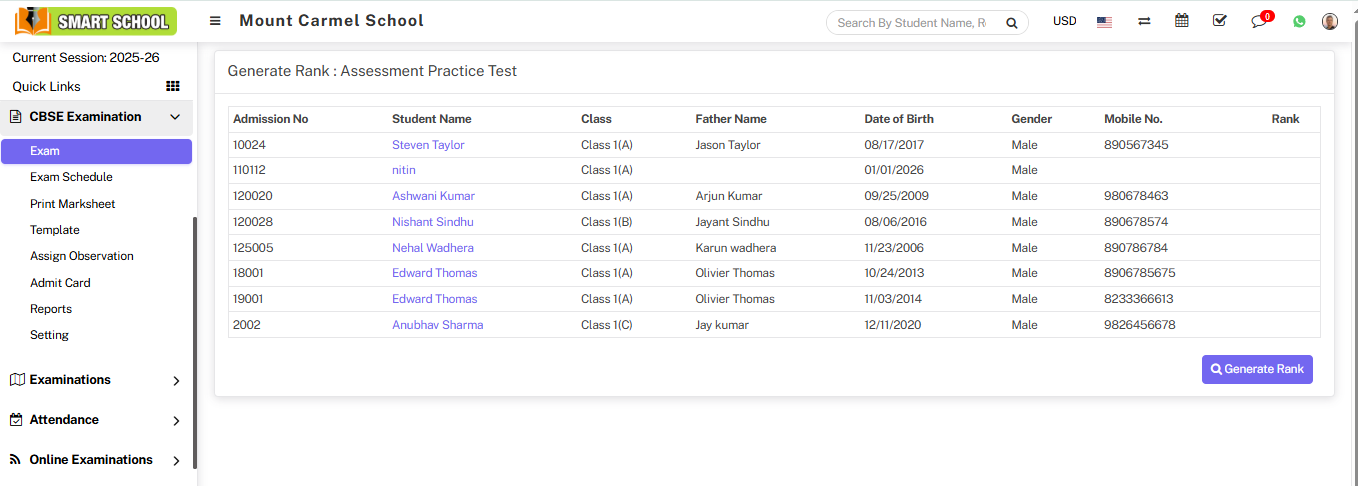The image size is (1358, 486).
Task: Go to Admit Card menu item
Action: [x=60, y=283]
